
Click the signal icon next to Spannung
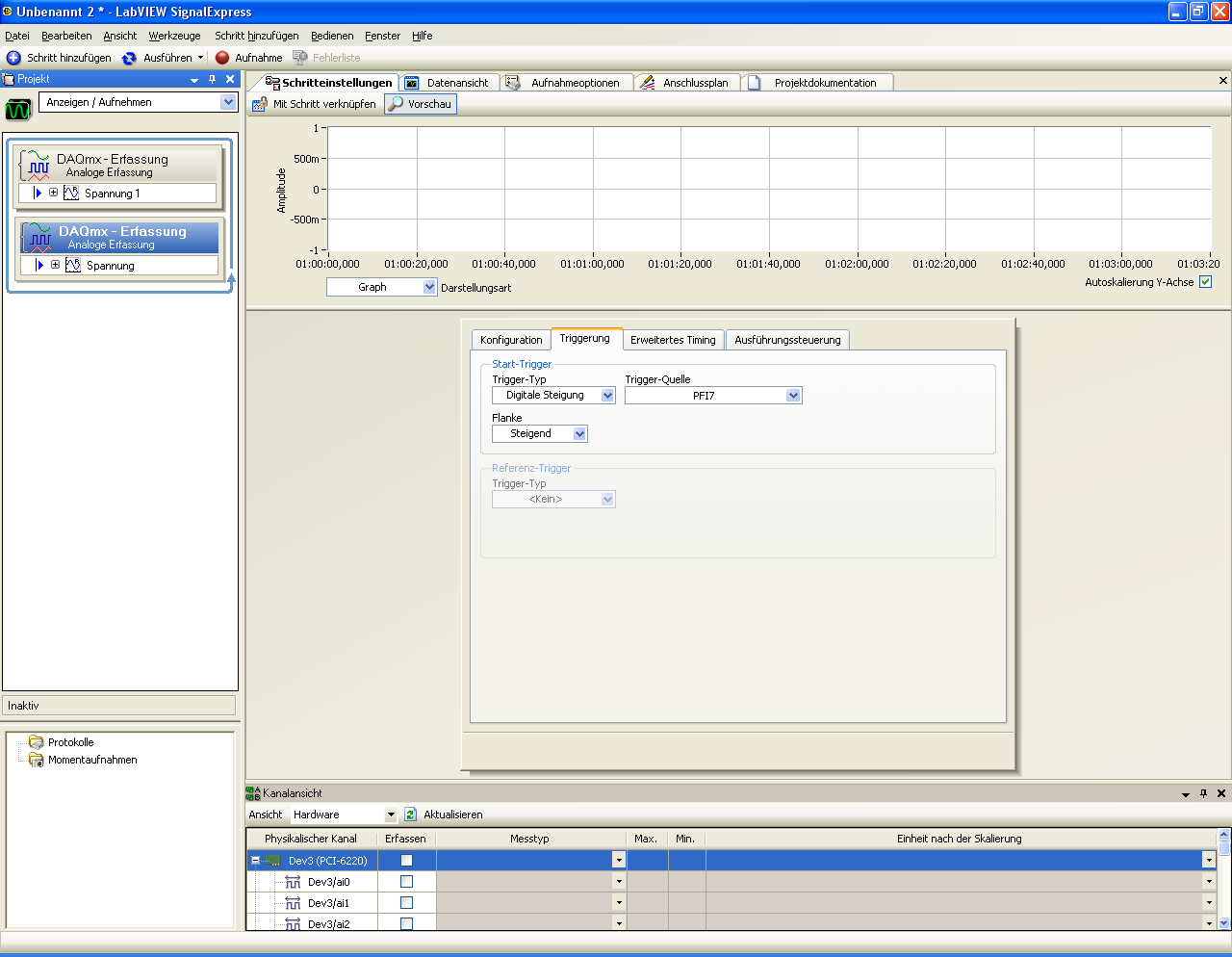pos(73,266)
